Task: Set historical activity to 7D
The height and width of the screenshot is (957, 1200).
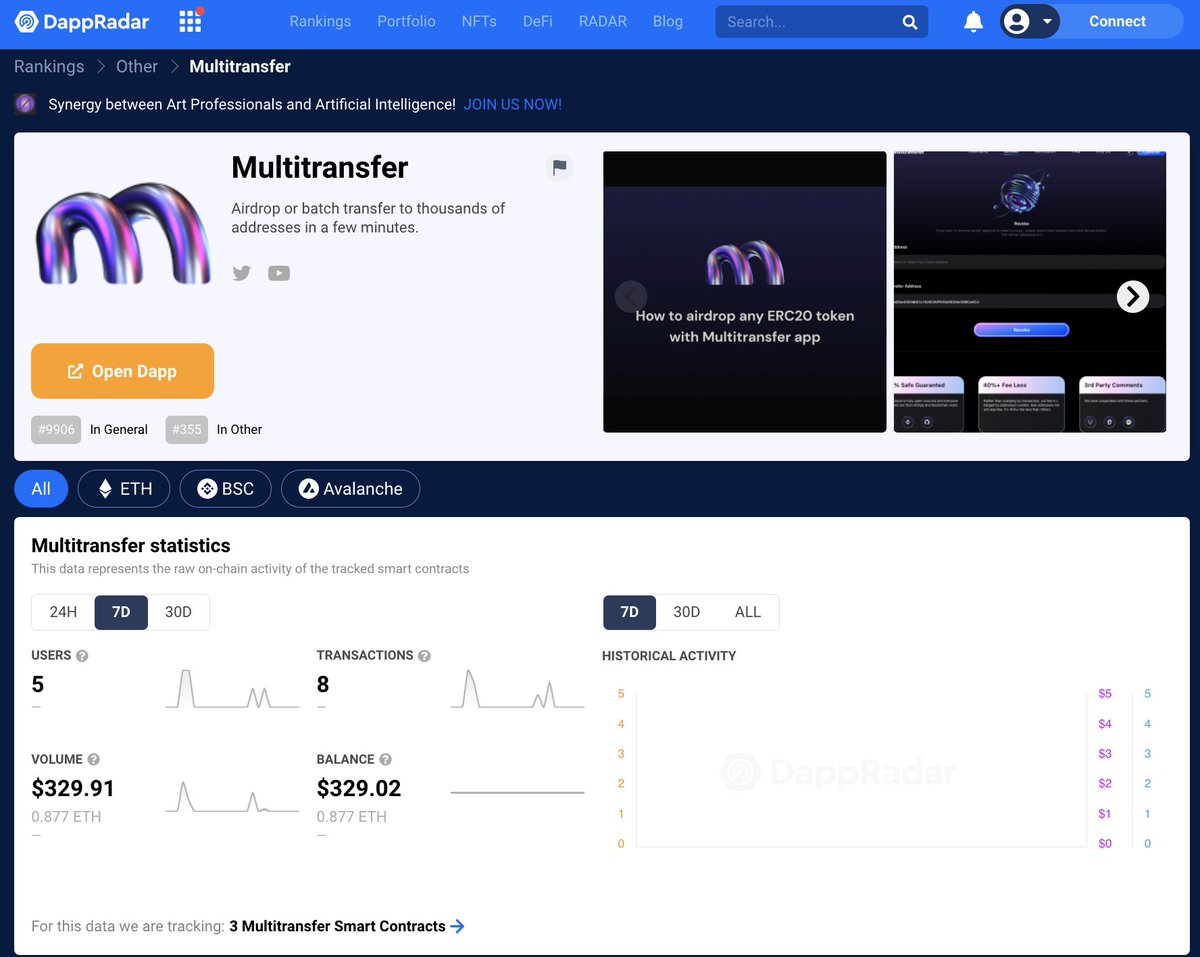Action: coord(629,612)
